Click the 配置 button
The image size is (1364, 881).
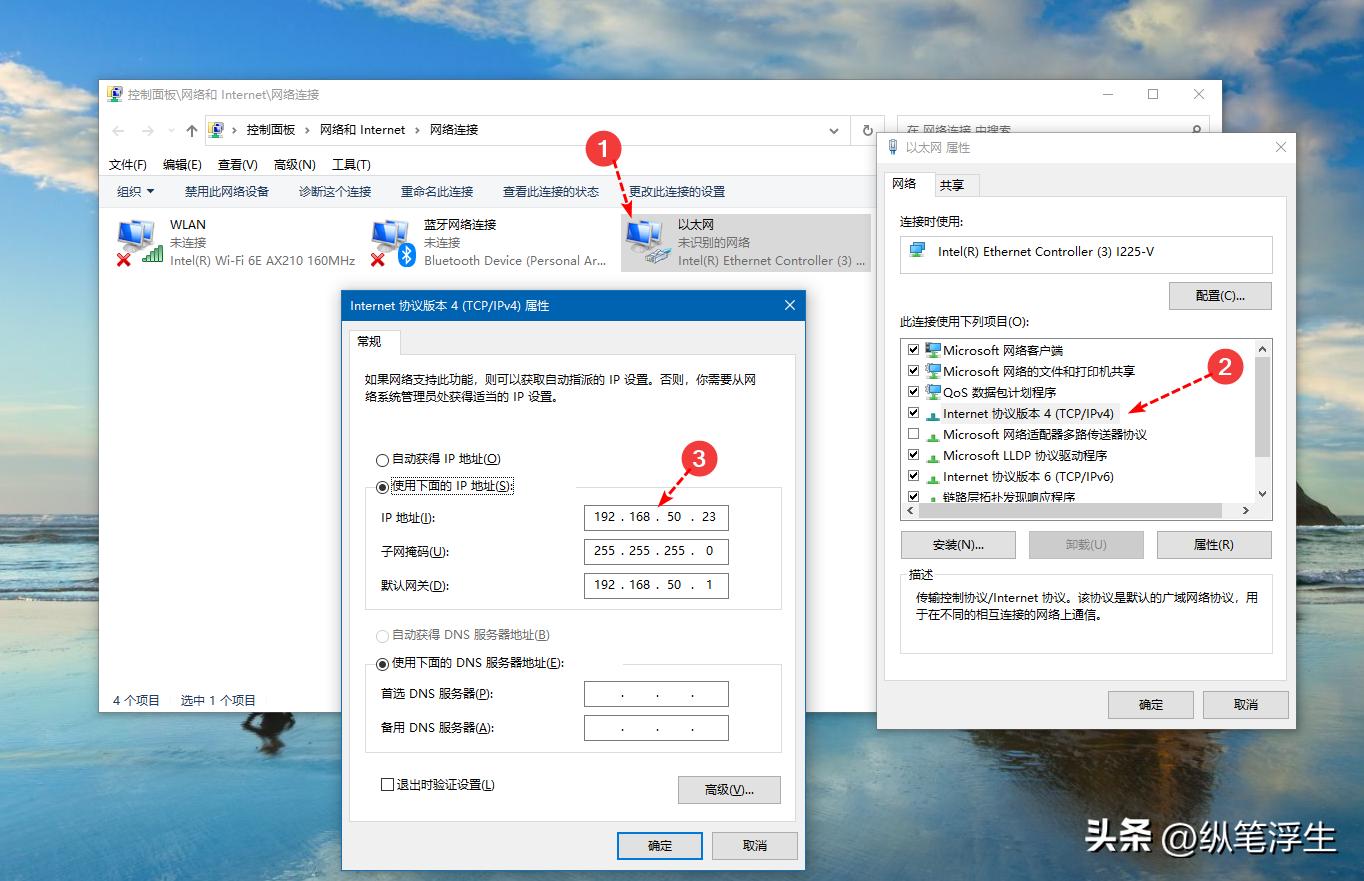[1219, 295]
